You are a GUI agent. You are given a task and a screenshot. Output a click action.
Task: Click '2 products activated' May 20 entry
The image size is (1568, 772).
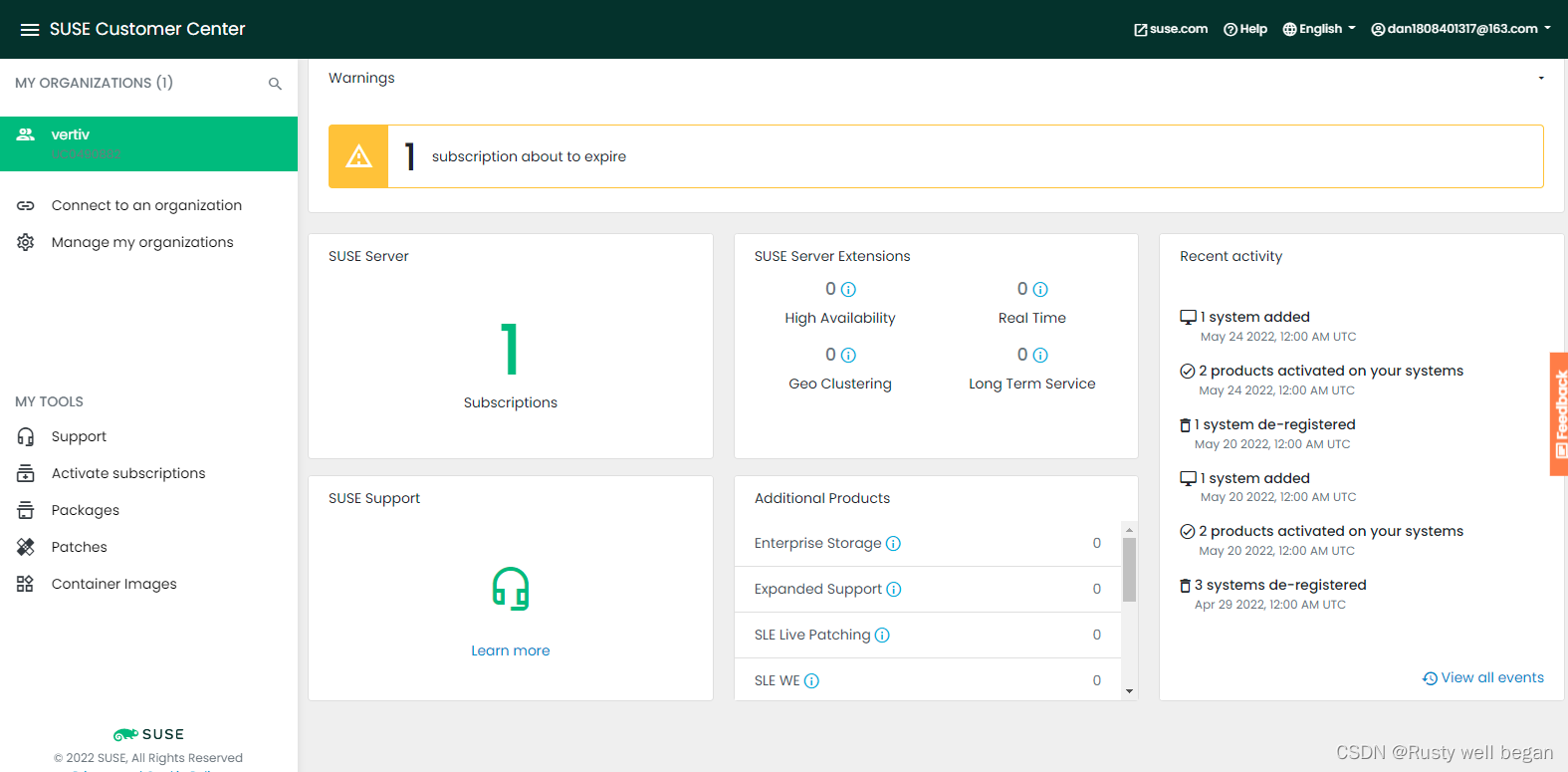[x=1331, y=531]
